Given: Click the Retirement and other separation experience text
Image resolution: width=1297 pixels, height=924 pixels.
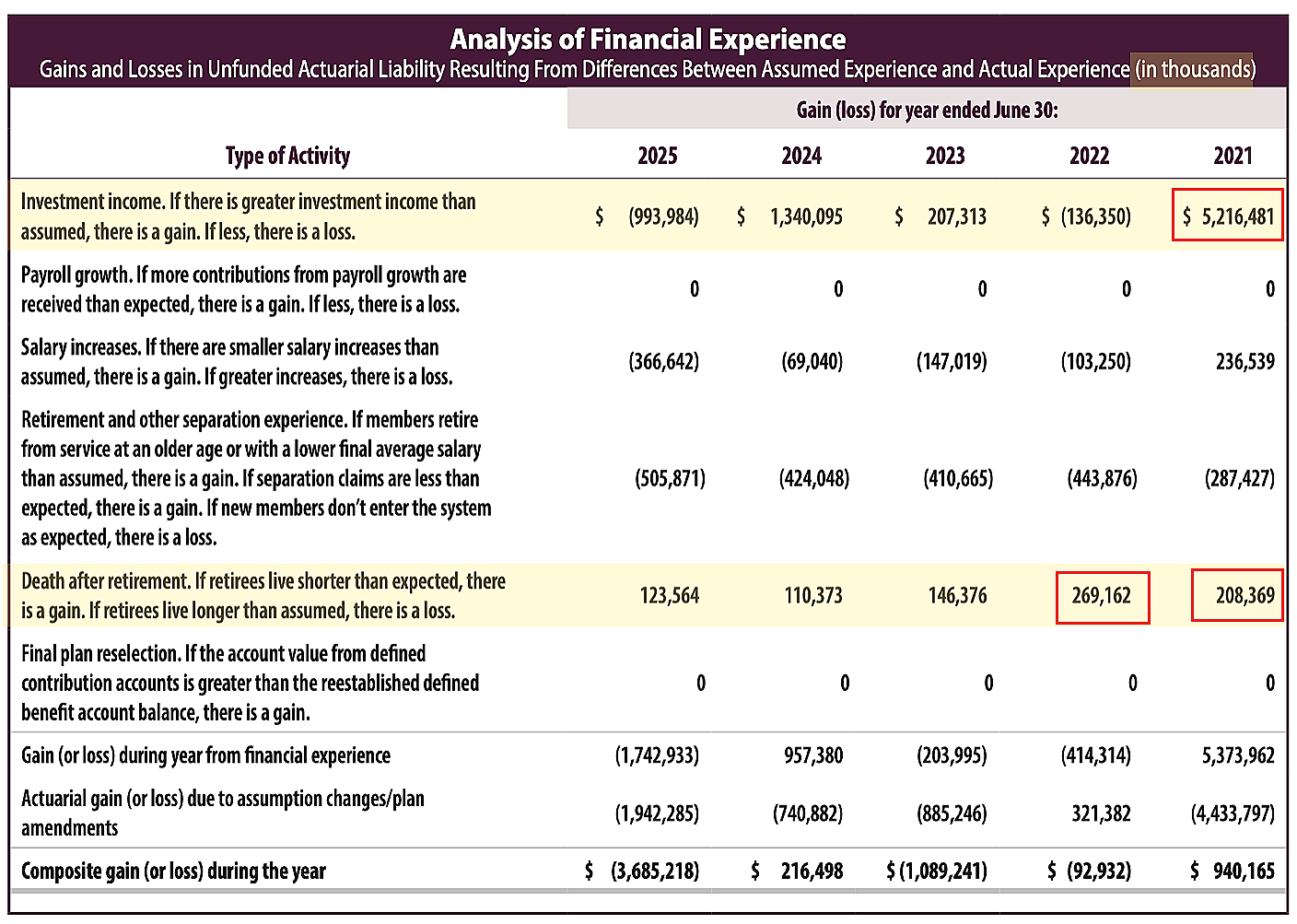Looking at the screenshot, I should (256, 478).
